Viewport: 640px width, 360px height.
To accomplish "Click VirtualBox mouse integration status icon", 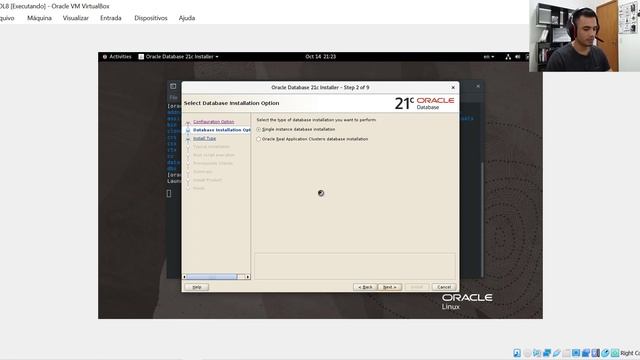I will (605, 353).
